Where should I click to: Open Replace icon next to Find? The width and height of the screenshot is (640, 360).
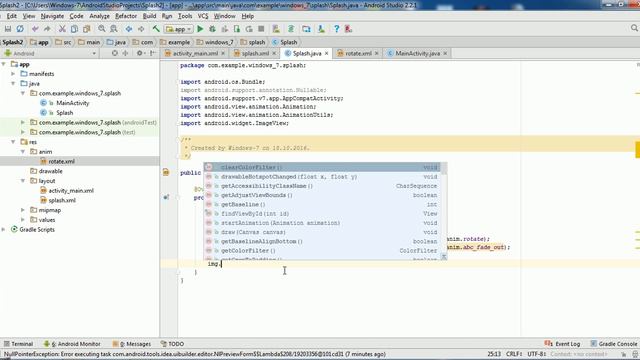pos(114,29)
